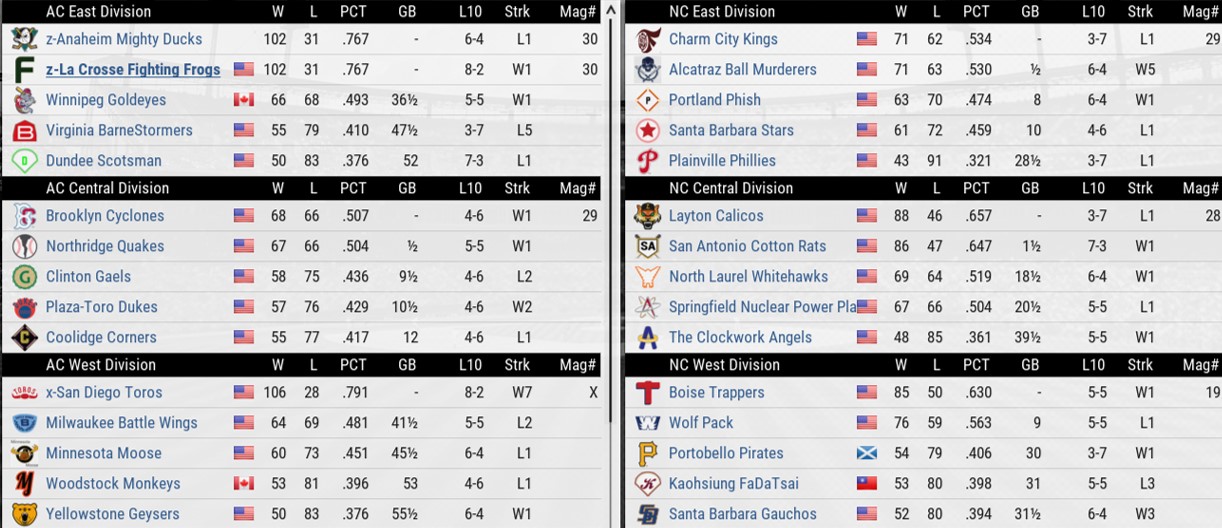Click the Charm City Kings logo
This screenshot has height=528, width=1222.
tap(648, 40)
